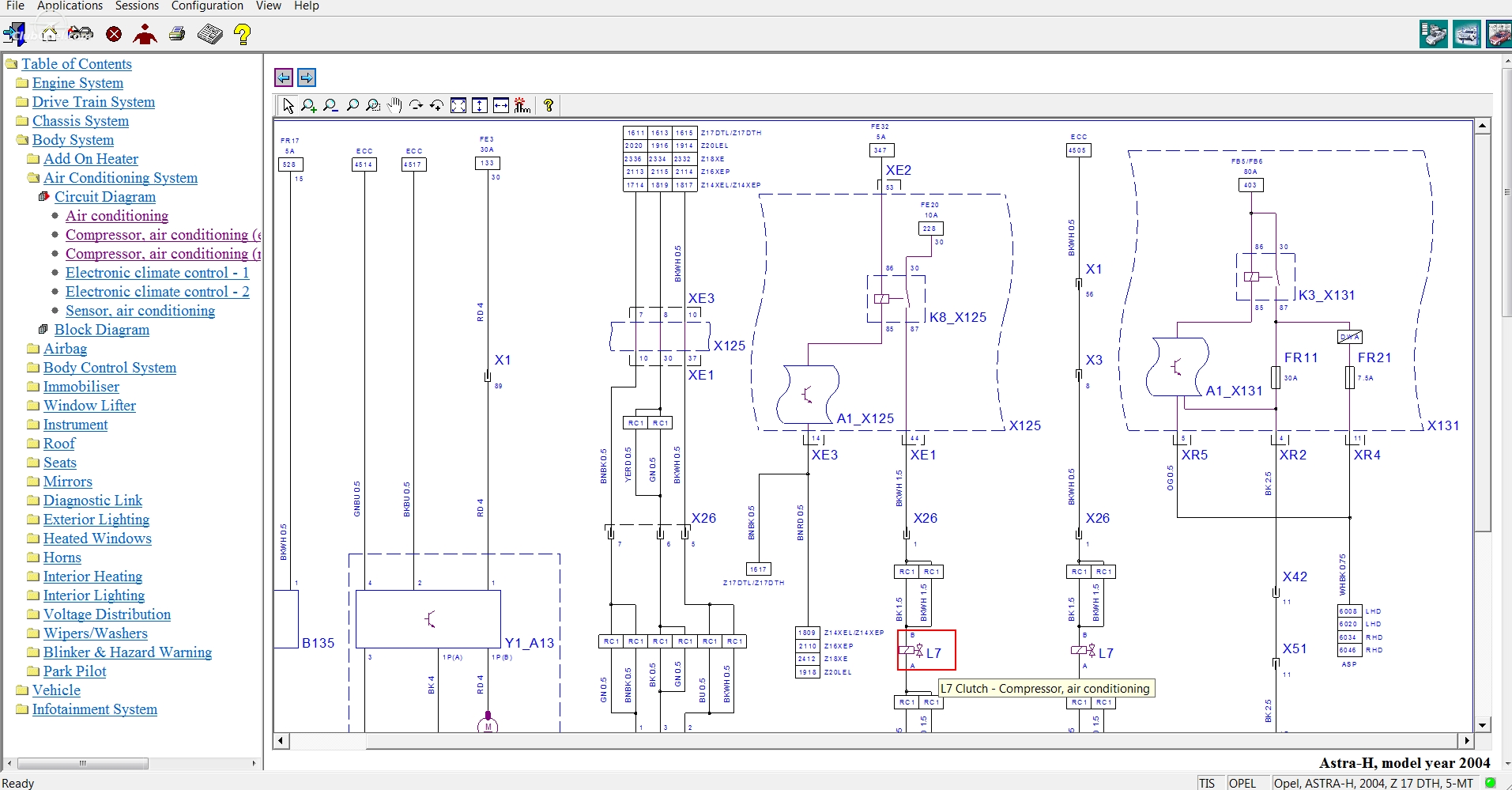Expand the Add On Heater folder
Image resolution: width=1512 pixels, height=790 pixels.
click(x=33, y=159)
